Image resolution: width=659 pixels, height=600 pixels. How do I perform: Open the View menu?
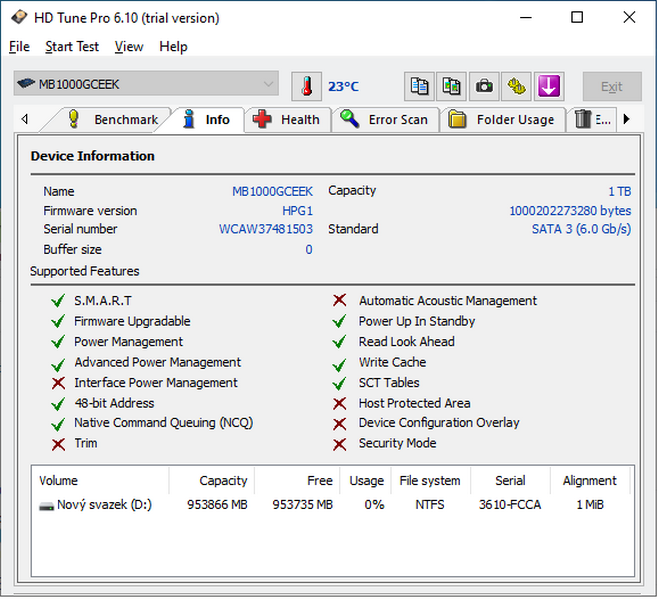[x=129, y=47]
